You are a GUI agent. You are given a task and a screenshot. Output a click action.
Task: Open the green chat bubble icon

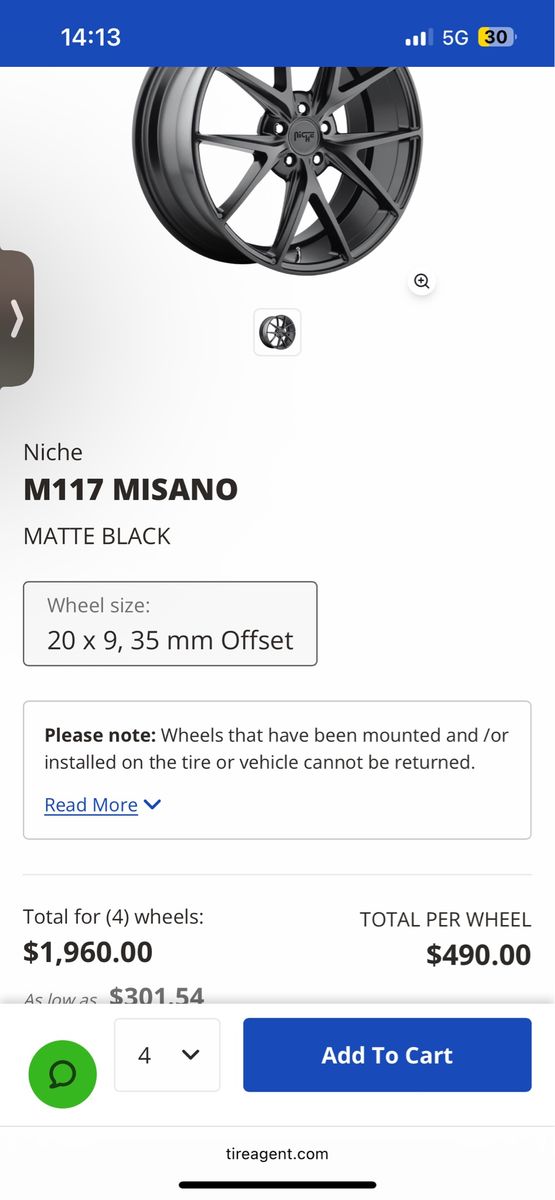point(62,1074)
